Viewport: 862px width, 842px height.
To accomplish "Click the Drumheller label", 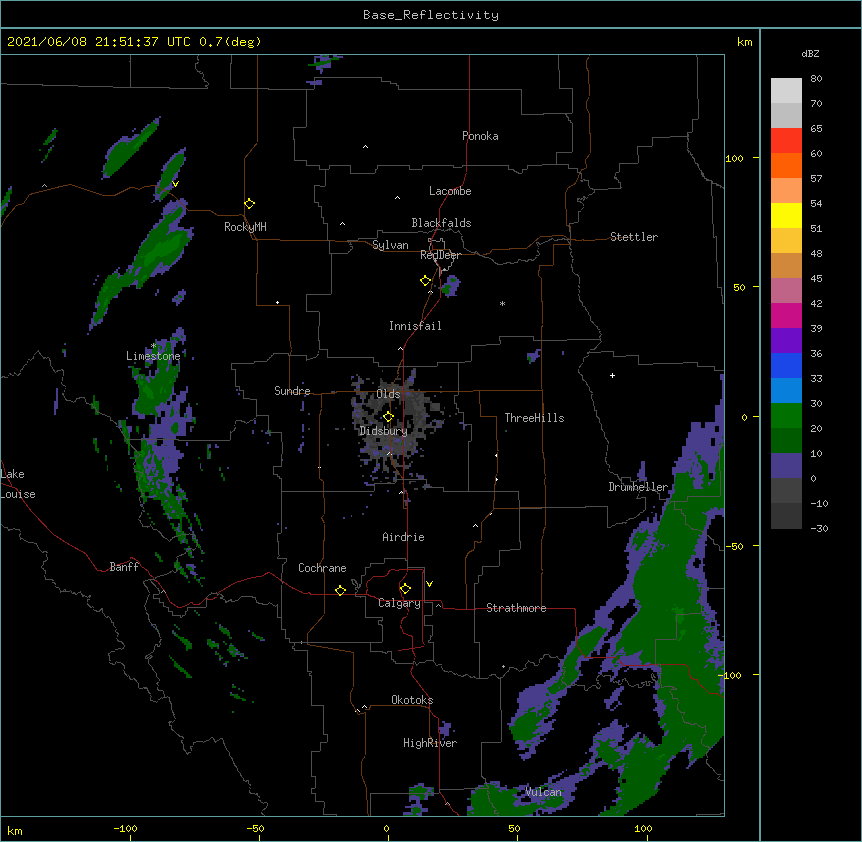I will 638,487.
